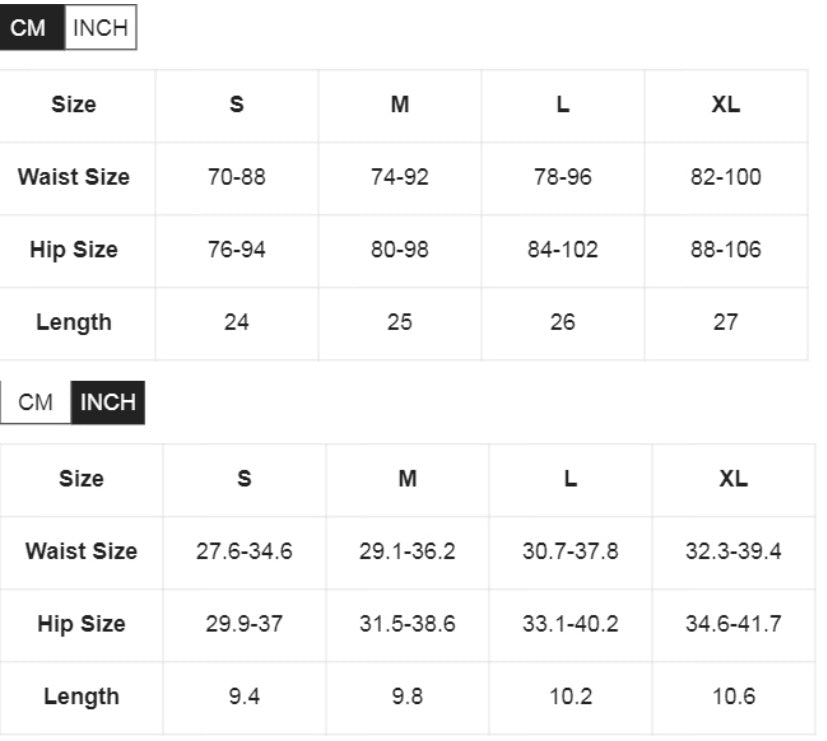Select the 76-94 hip size cell
Viewport: 827px width, 741px height.
point(237,249)
